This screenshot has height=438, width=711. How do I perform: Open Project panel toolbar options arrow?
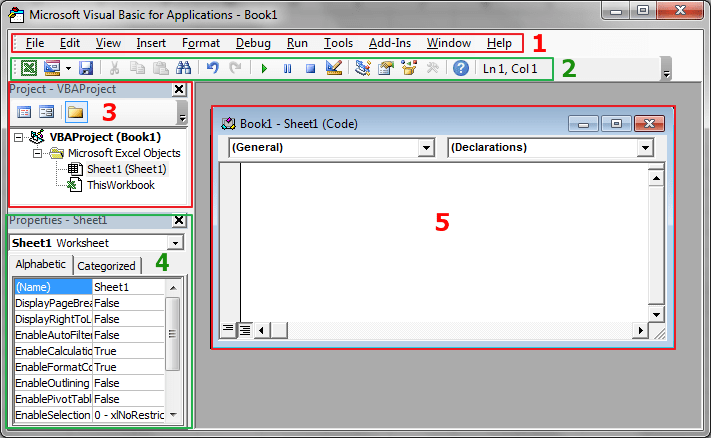pos(182,112)
